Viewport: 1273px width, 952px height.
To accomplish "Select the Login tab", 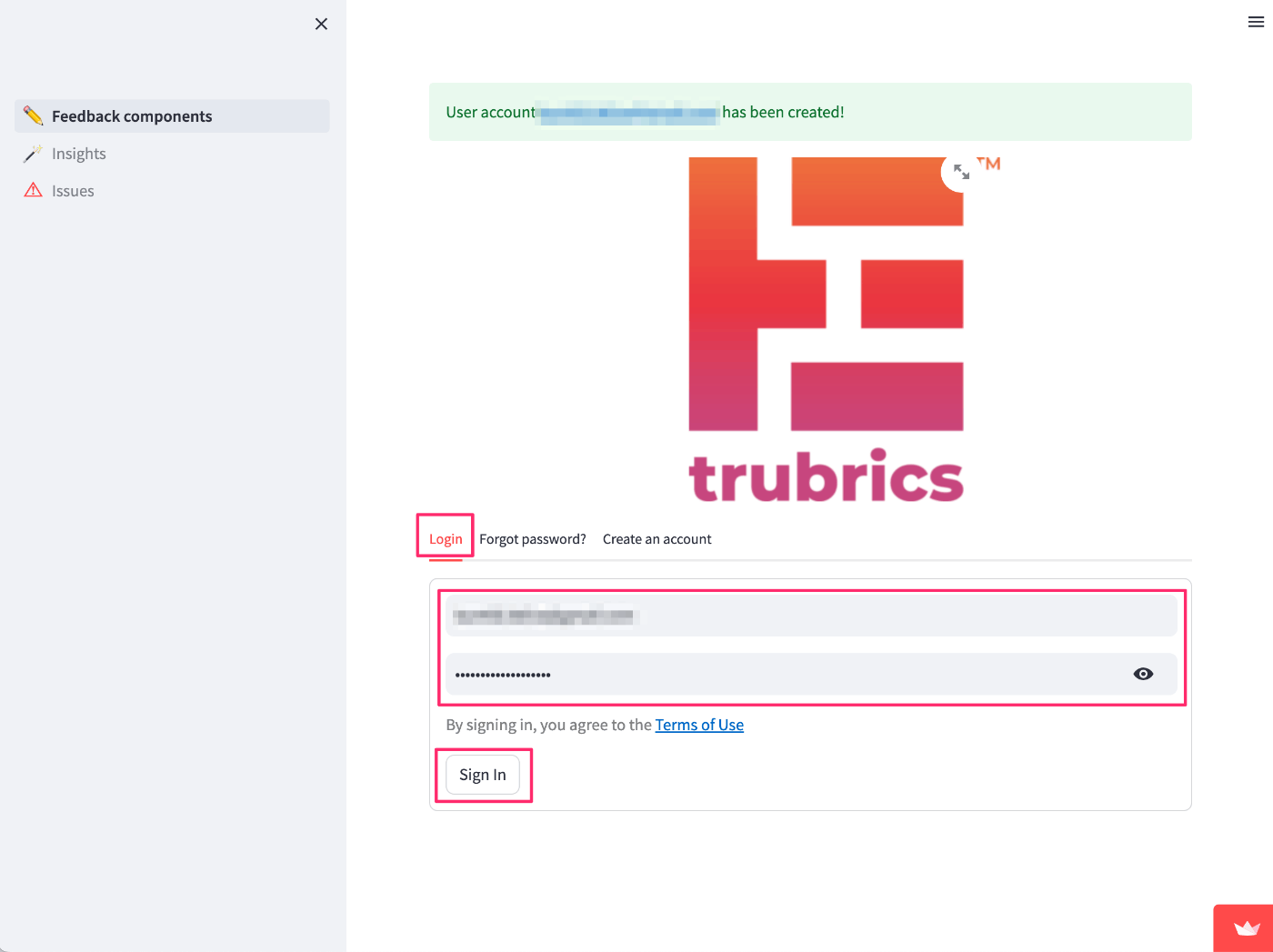I will (x=446, y=539).
